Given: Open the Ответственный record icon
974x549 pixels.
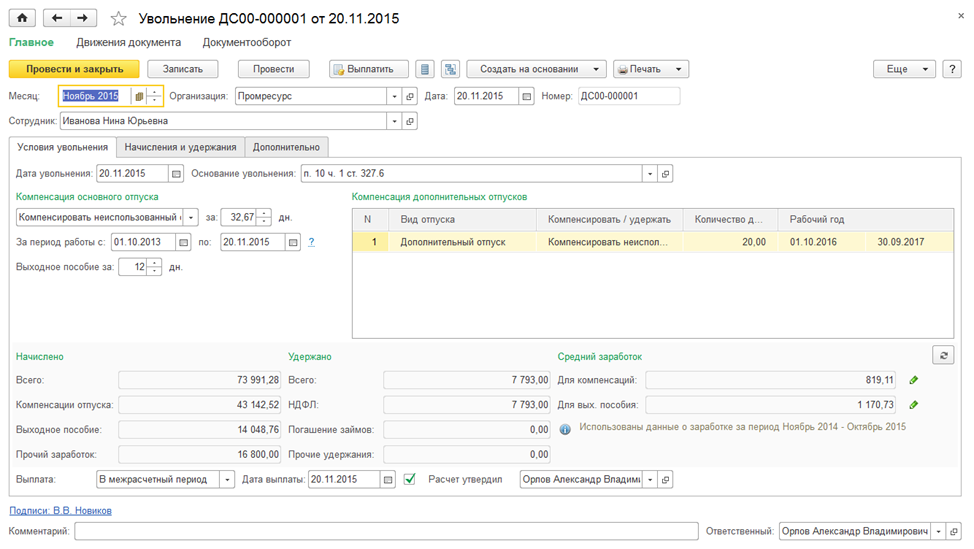Looking at the screenshot, I should (x=954, y=532).
